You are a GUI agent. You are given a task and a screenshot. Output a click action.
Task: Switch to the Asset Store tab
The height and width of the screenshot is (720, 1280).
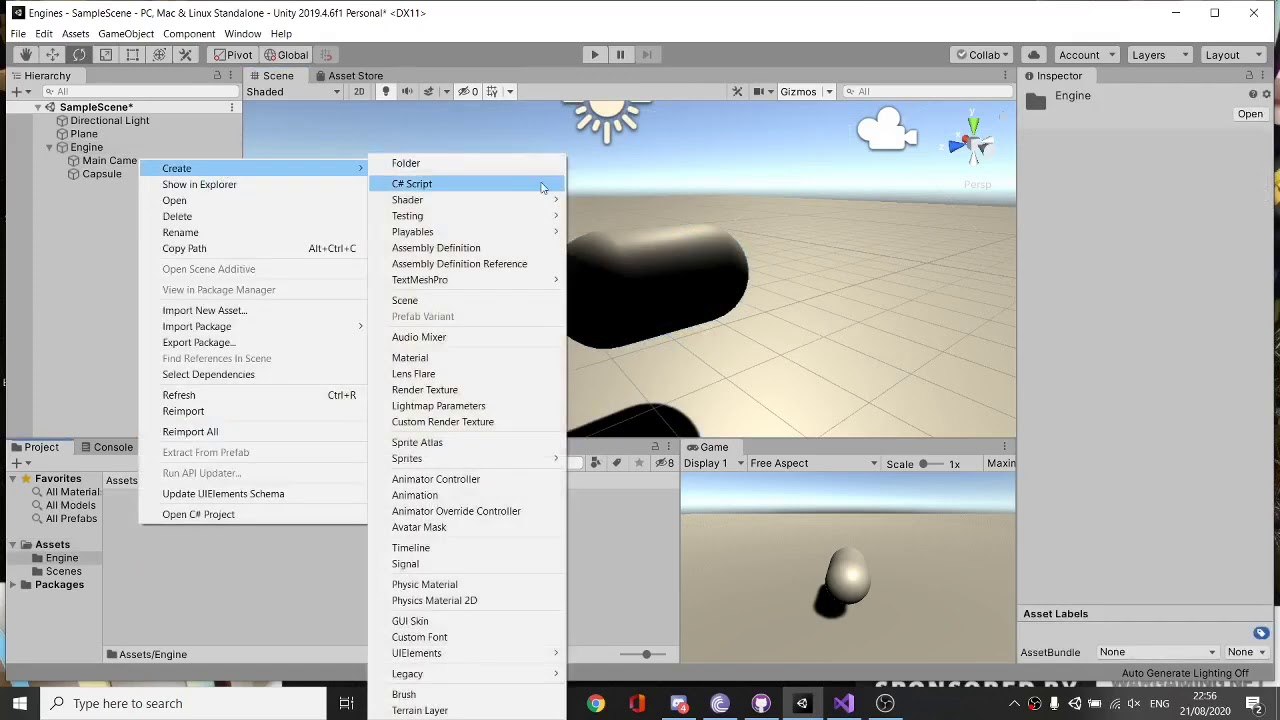click(349, 75)
